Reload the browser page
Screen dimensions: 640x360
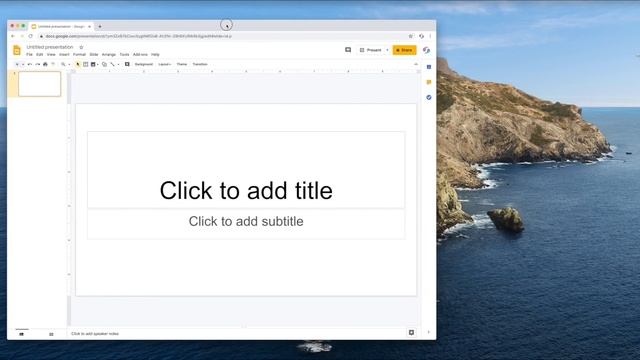[31, 36]
